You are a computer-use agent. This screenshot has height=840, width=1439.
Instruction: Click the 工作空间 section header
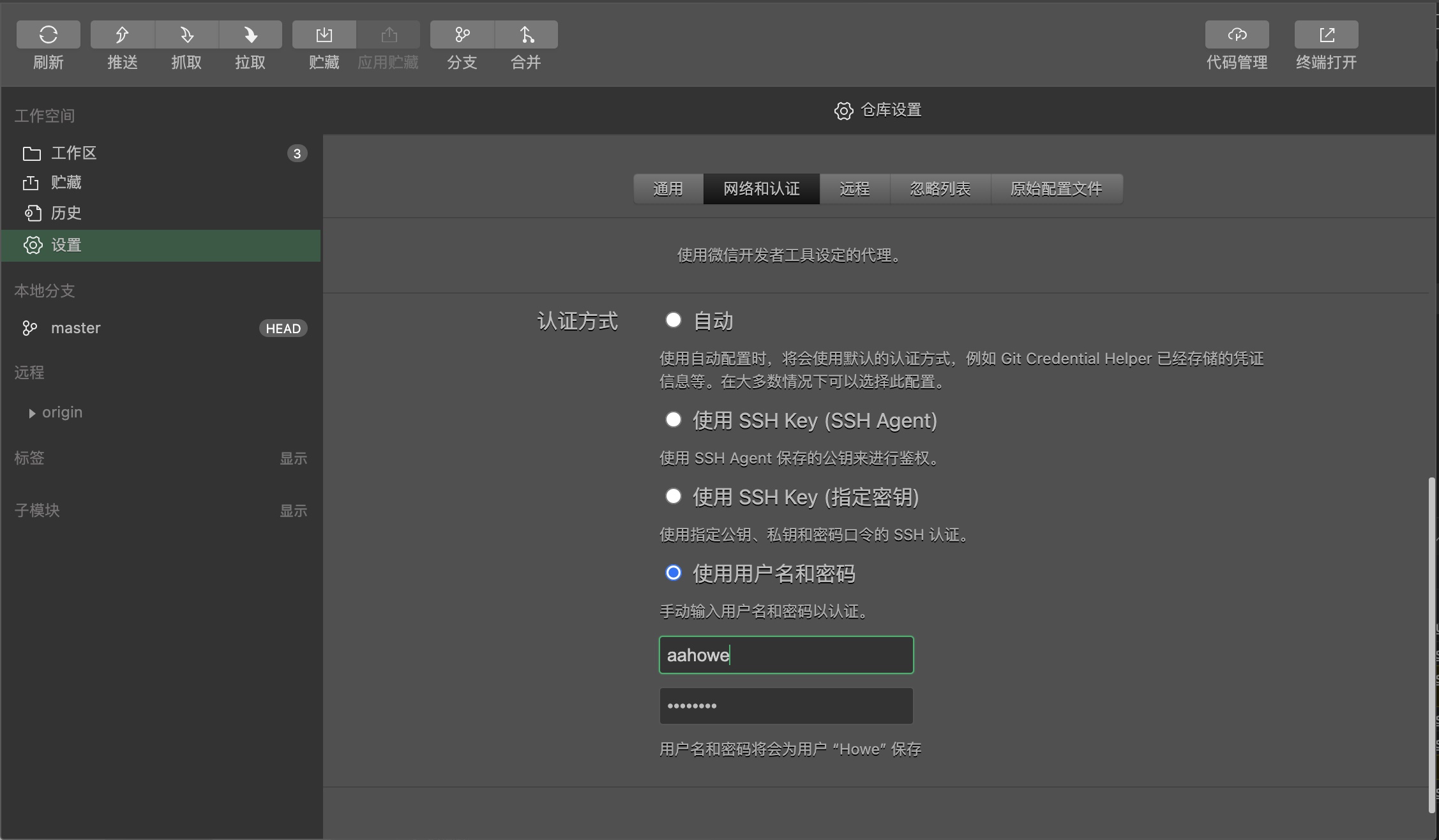(x=45, y=116)
